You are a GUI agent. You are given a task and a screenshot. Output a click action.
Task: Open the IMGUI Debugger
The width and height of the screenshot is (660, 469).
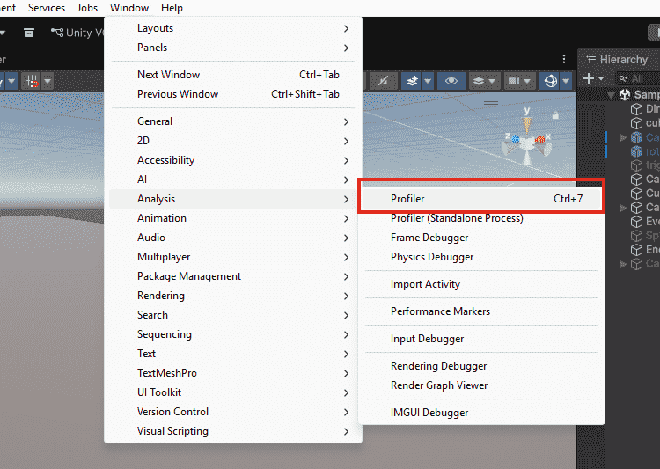[x=480, y=413]
